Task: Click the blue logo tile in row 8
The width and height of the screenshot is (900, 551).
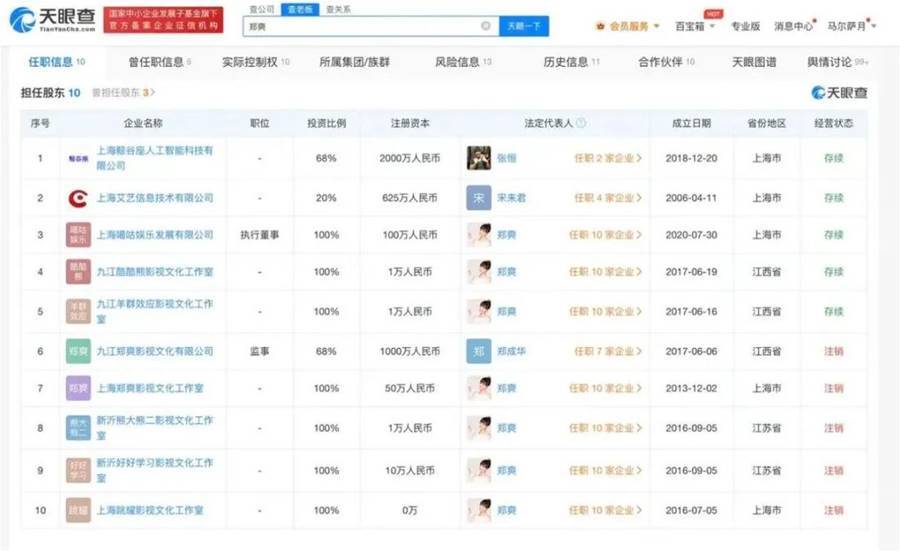Action: 79,428
